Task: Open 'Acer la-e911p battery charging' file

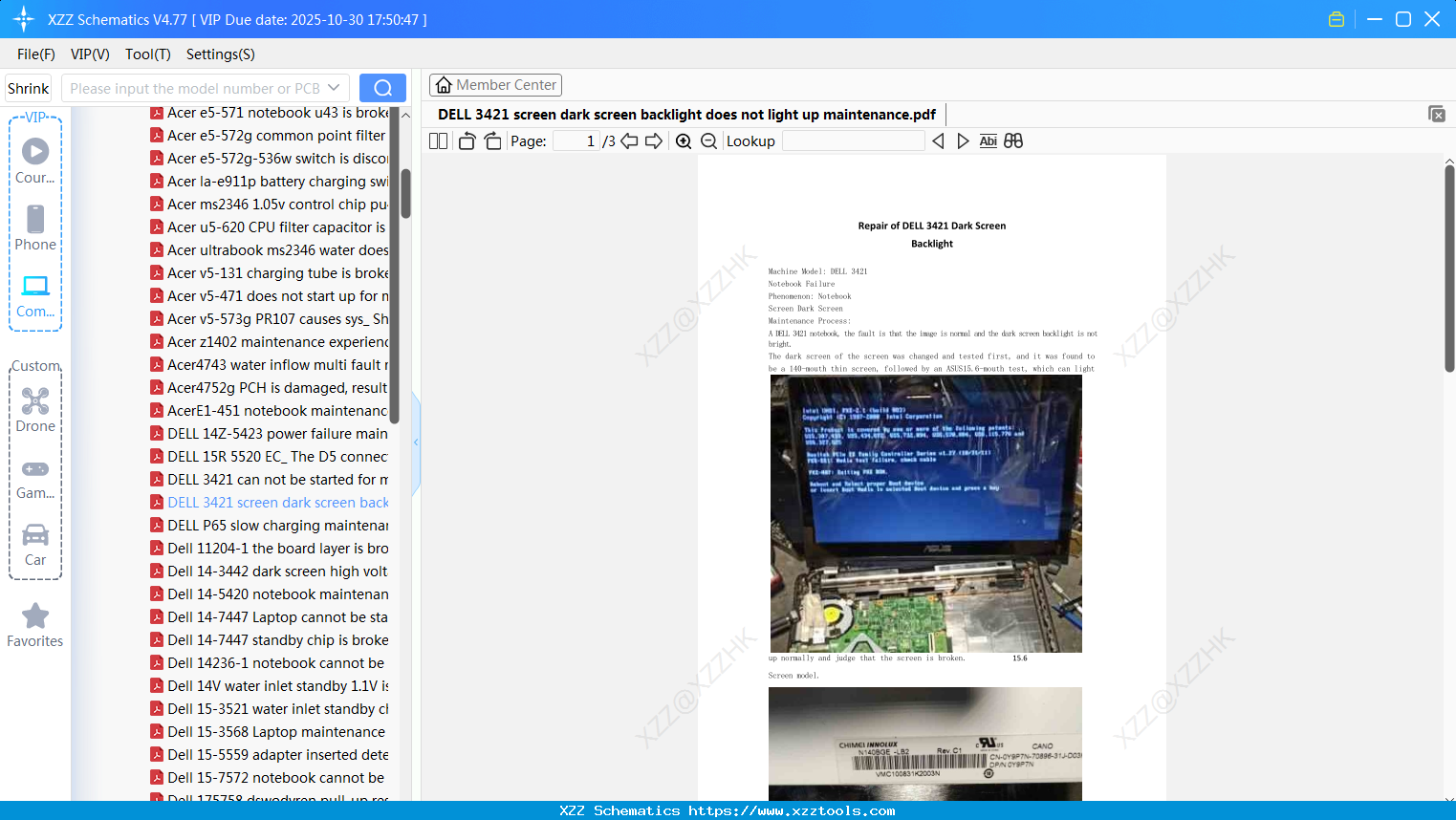Action: (270, 182)
